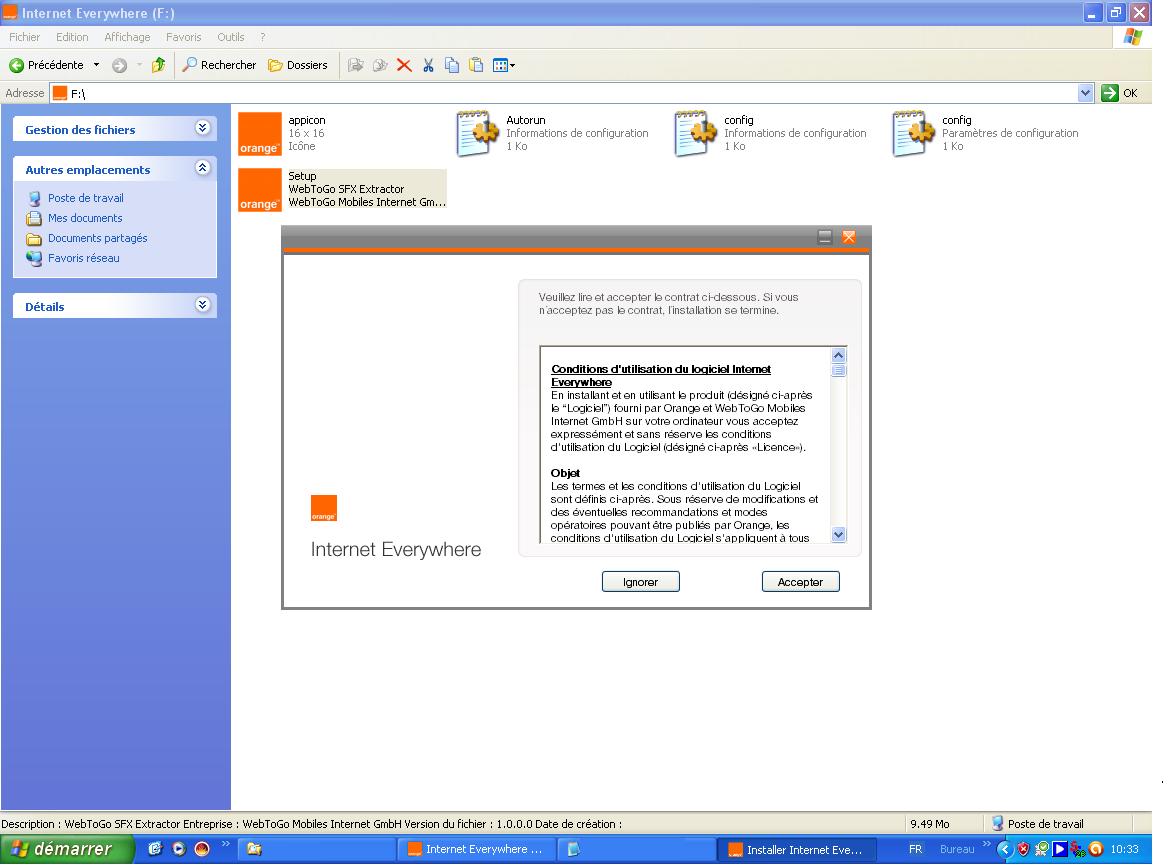This screenshot has height=867, width=1170.
Task: Switch to Installer Internet Eve... taskbar button
Action: click(x=796, y=850)
